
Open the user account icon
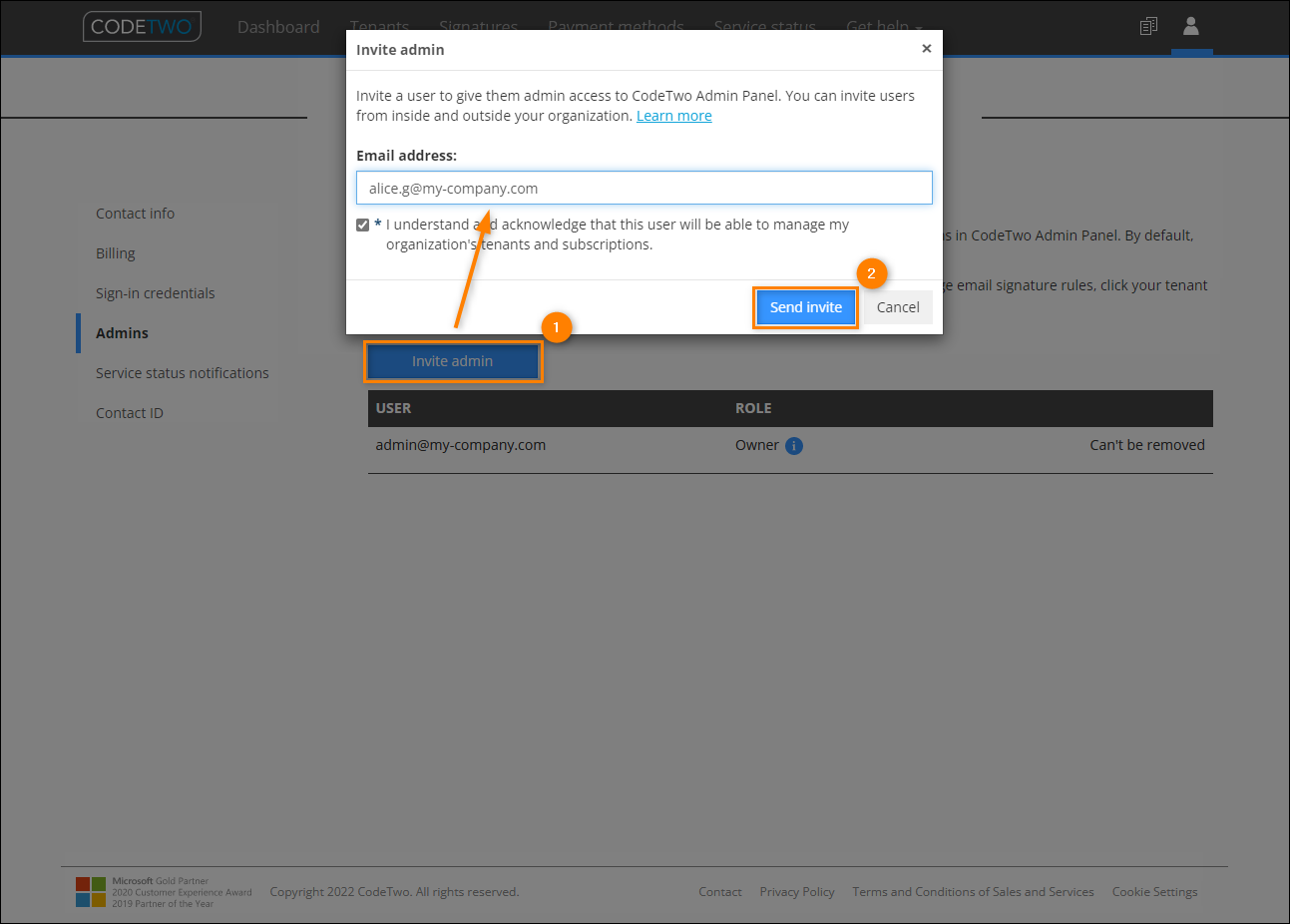pyautogui.click(x=1190, y=26)
